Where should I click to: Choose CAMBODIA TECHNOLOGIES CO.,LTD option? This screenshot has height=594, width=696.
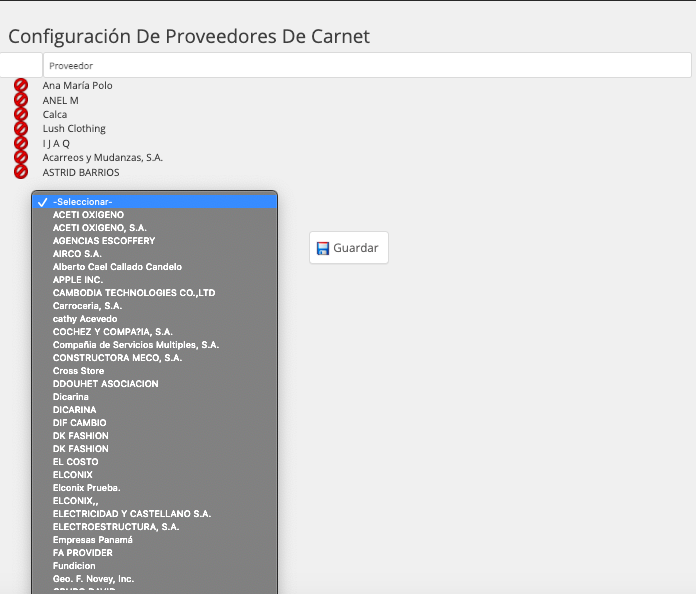(x=154, y=293)
